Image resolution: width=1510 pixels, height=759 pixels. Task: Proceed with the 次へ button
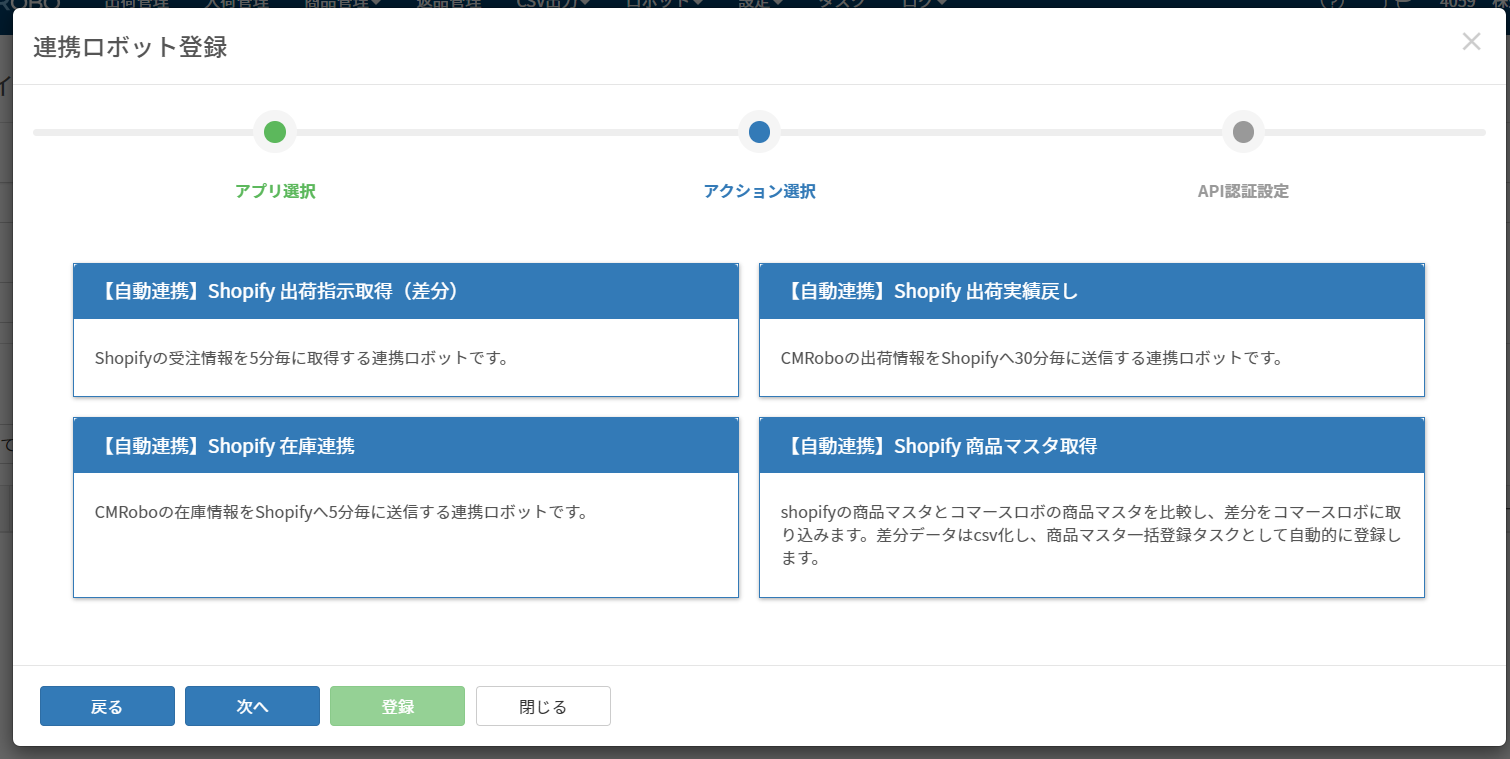tap(252, 706)
